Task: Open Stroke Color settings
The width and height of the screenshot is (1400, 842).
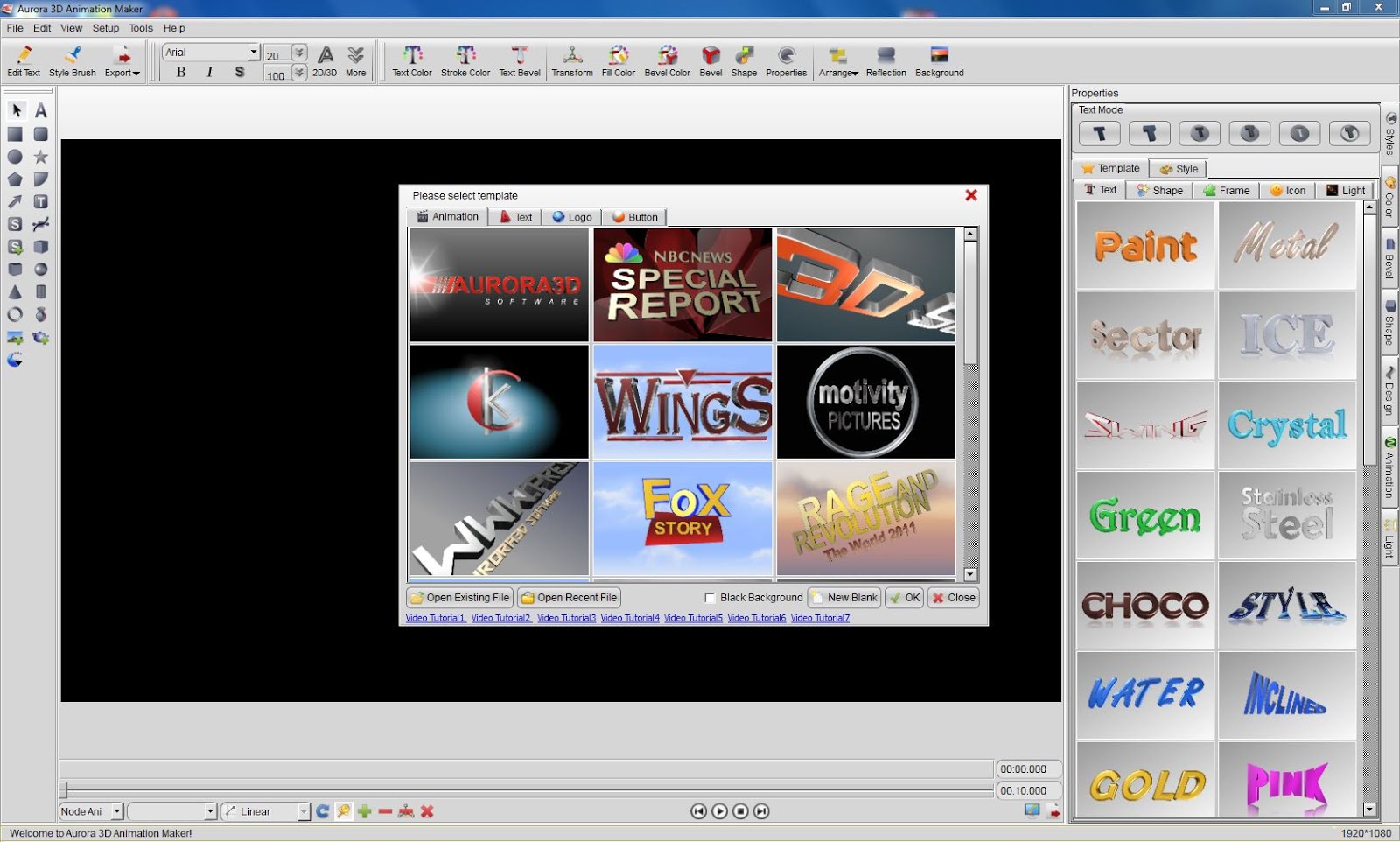Action: (x=465, y=61)
